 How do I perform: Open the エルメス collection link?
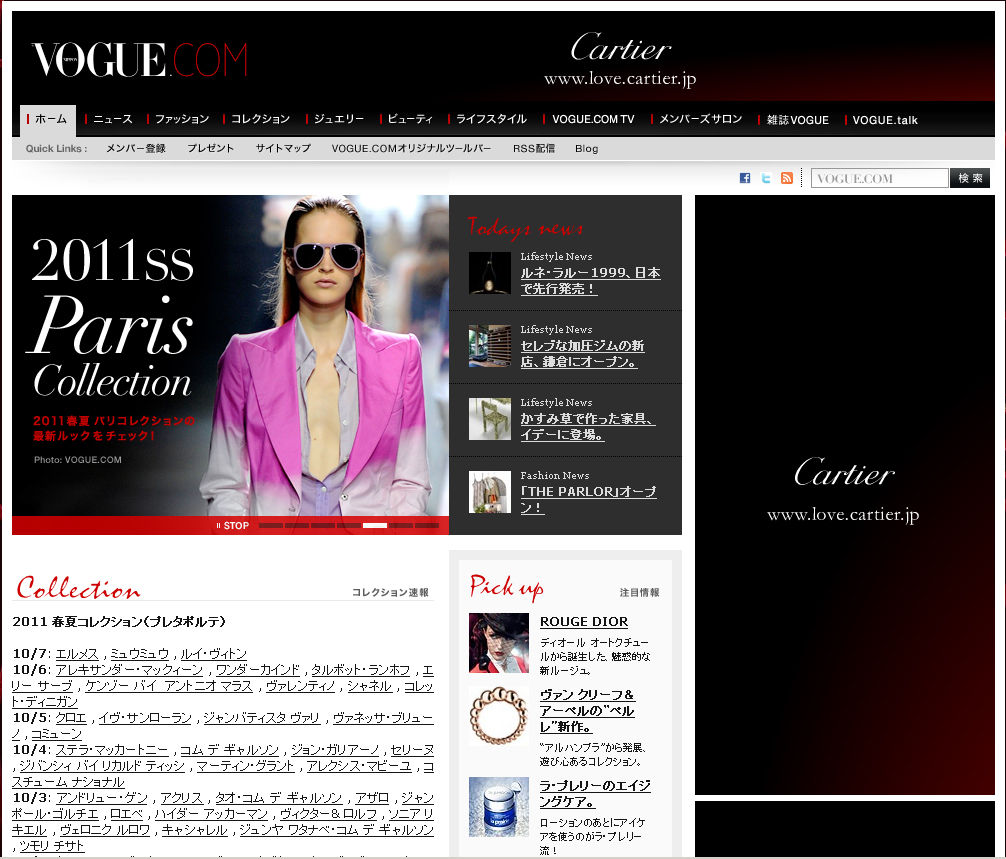coord(77,654)
